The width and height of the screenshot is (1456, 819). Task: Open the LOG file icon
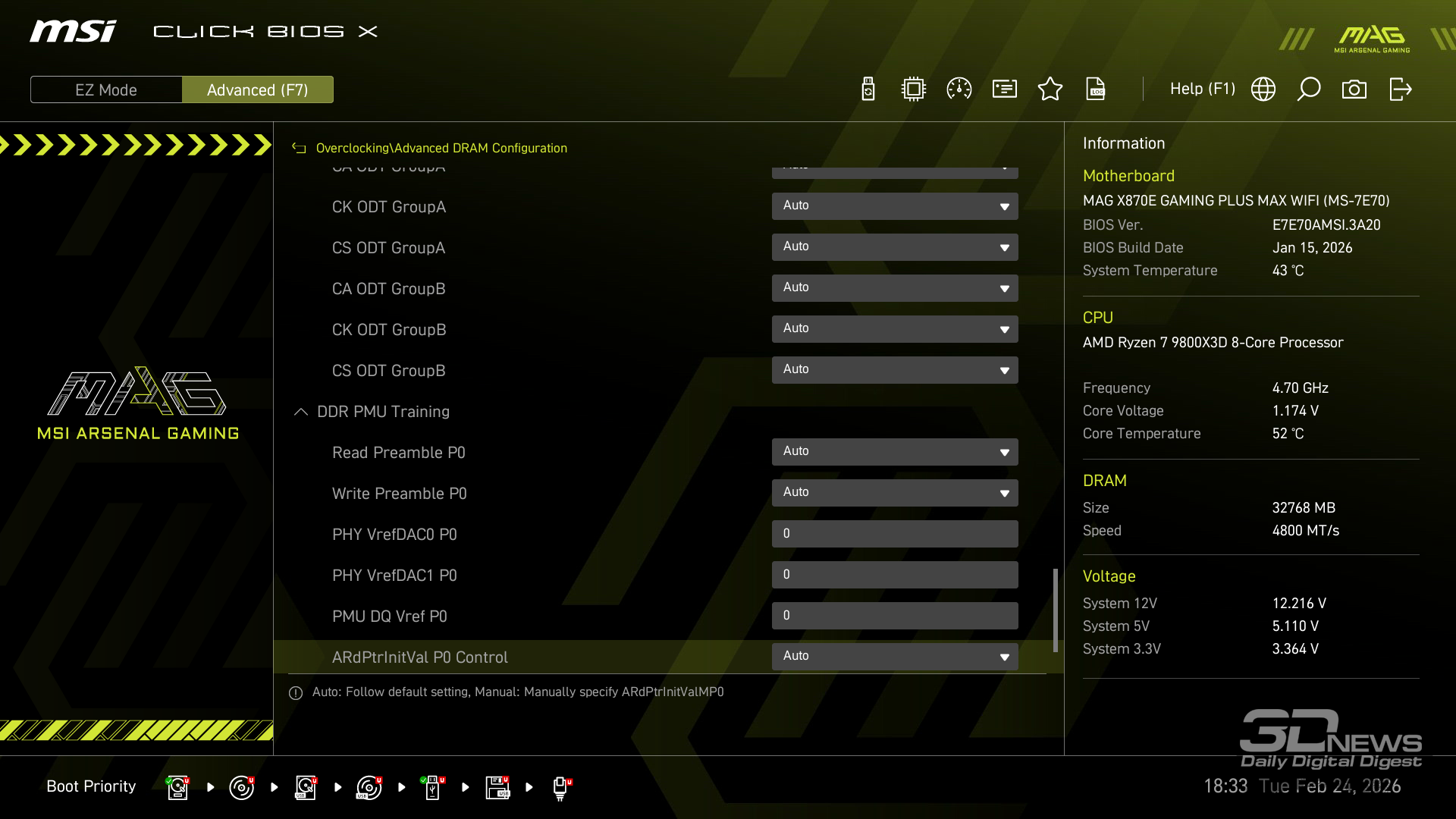1096,89
